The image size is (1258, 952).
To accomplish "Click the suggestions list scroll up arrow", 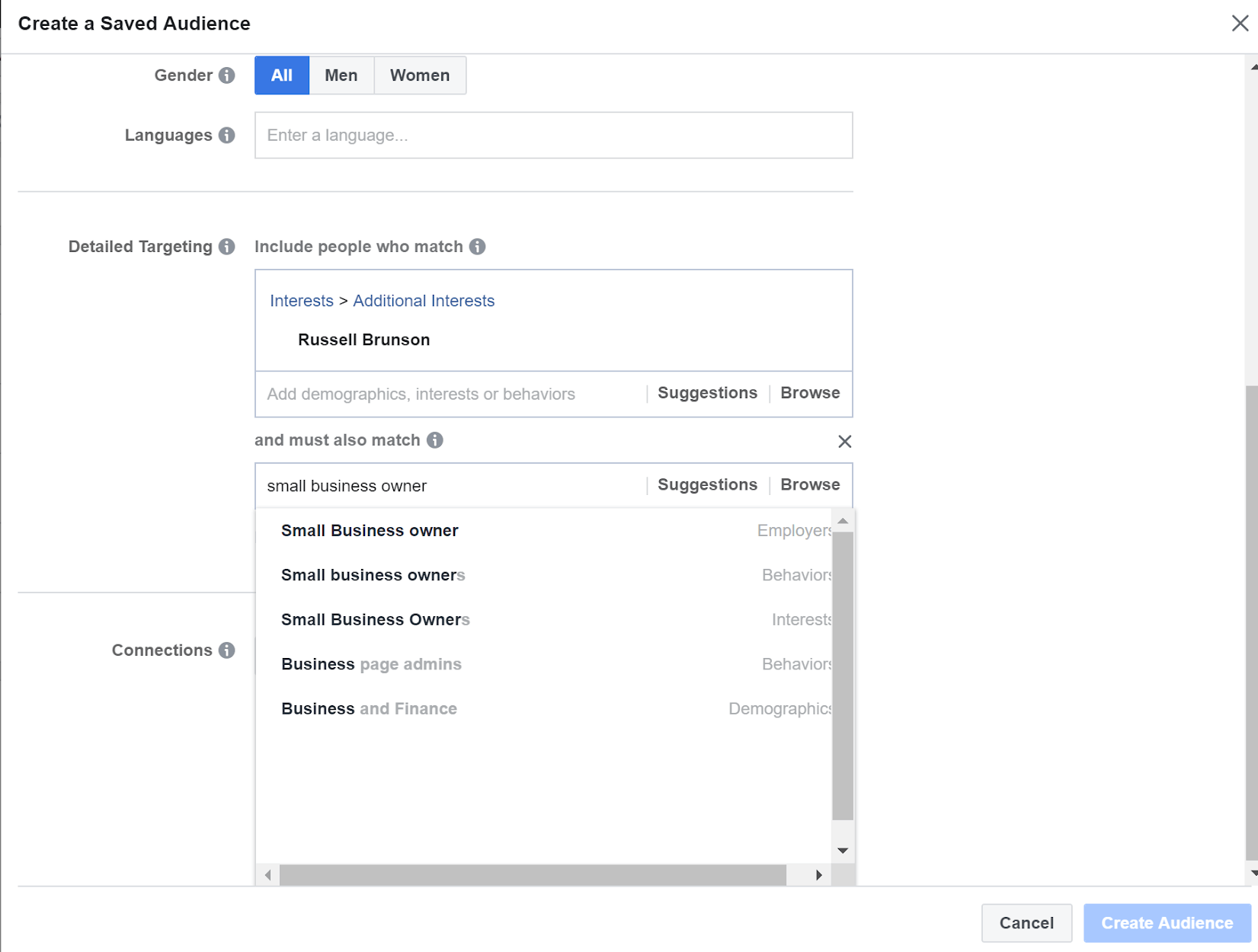I will click(843, 521).
